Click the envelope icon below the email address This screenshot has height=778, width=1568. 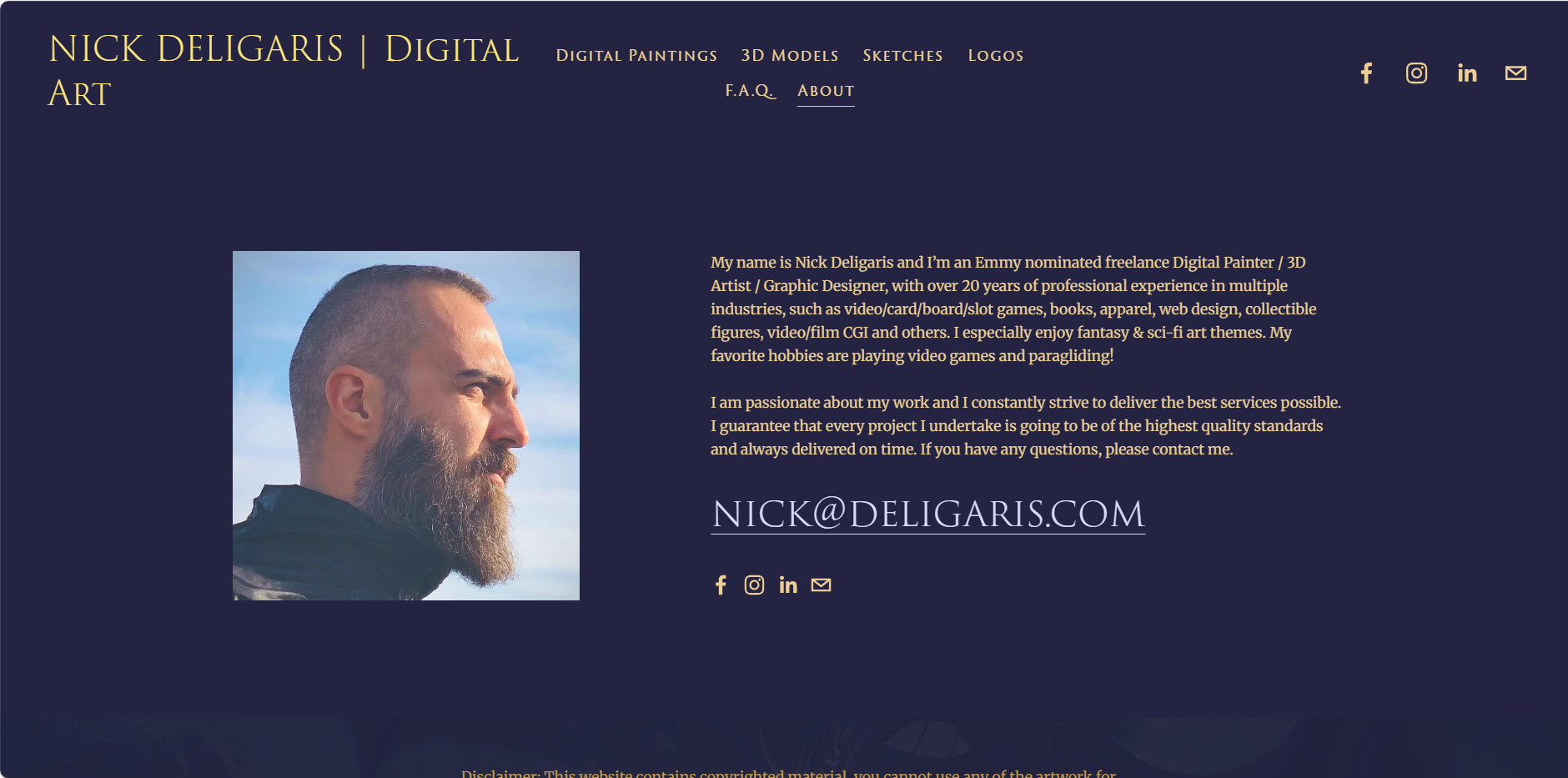coord(821,585)
